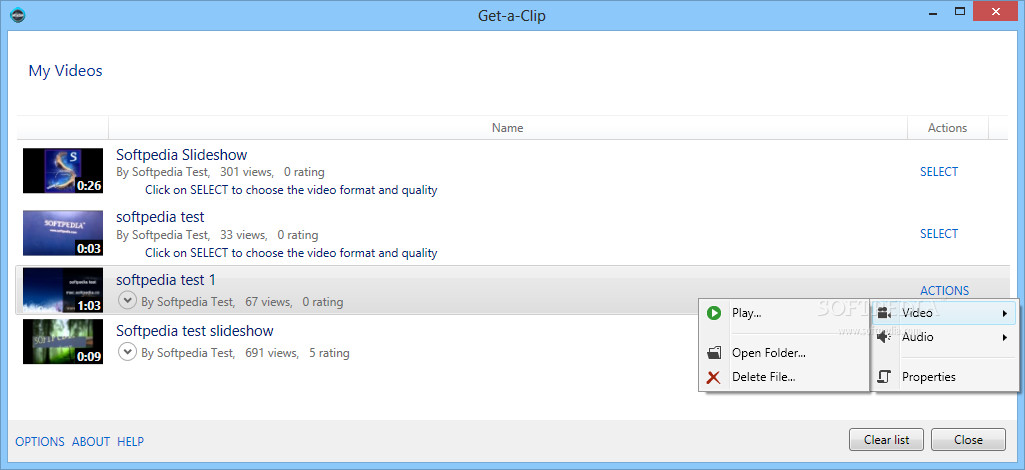Click the Video camera icon in the menu
This screenshot has width=1025, height=470.
point(884,313)
